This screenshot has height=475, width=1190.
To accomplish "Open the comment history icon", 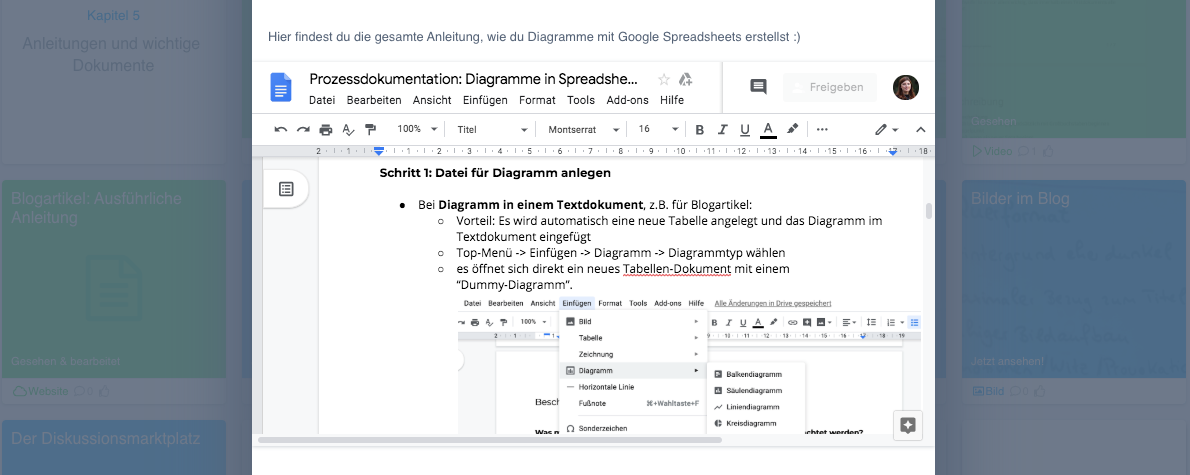I will tap(758, 87).
